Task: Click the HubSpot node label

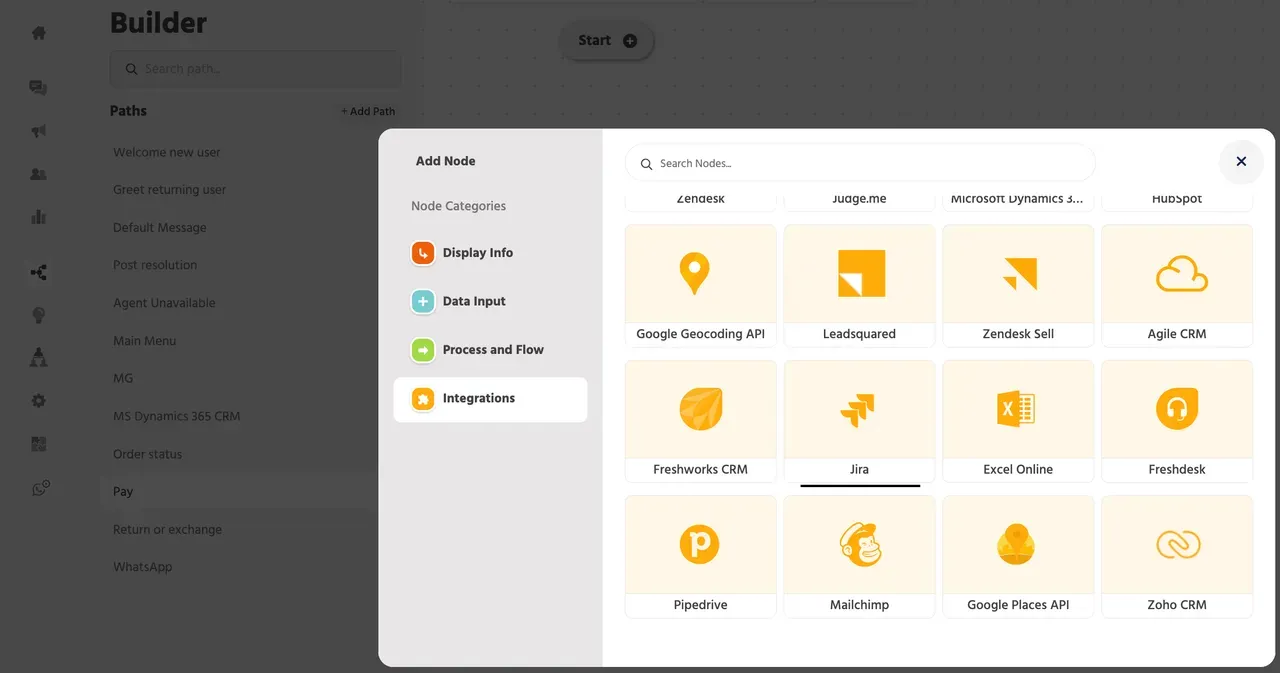Action: click(x=1177, y=199)
